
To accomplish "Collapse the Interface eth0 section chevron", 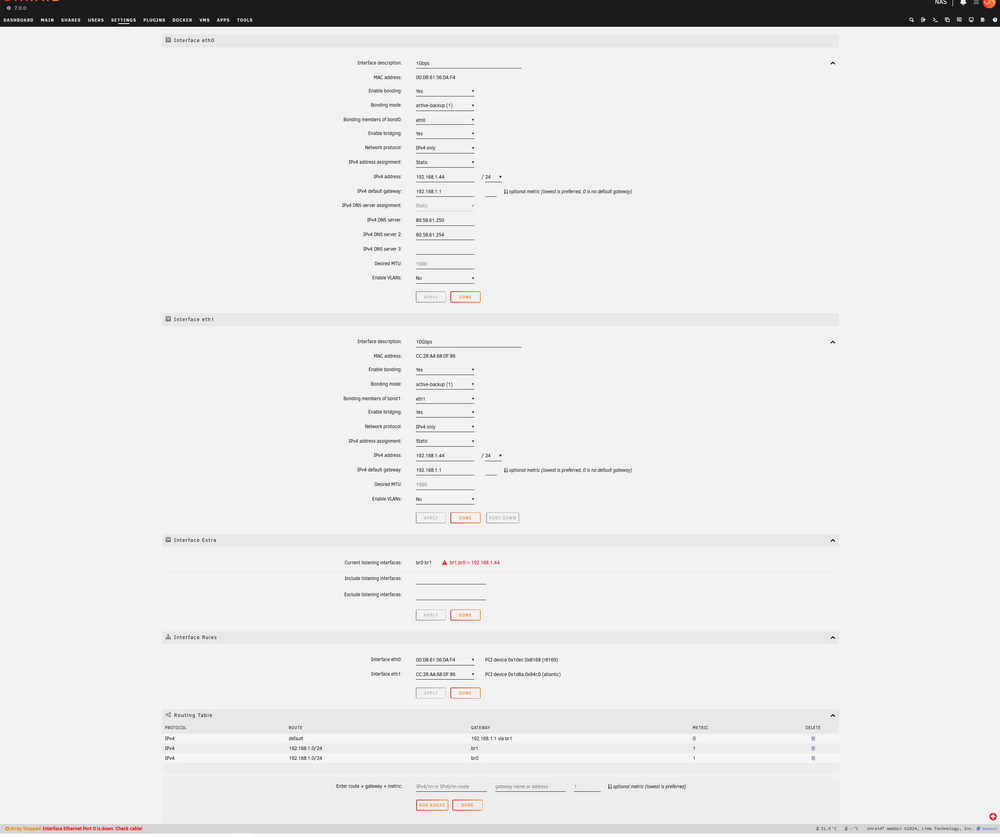I will click(x=833, y=63).
